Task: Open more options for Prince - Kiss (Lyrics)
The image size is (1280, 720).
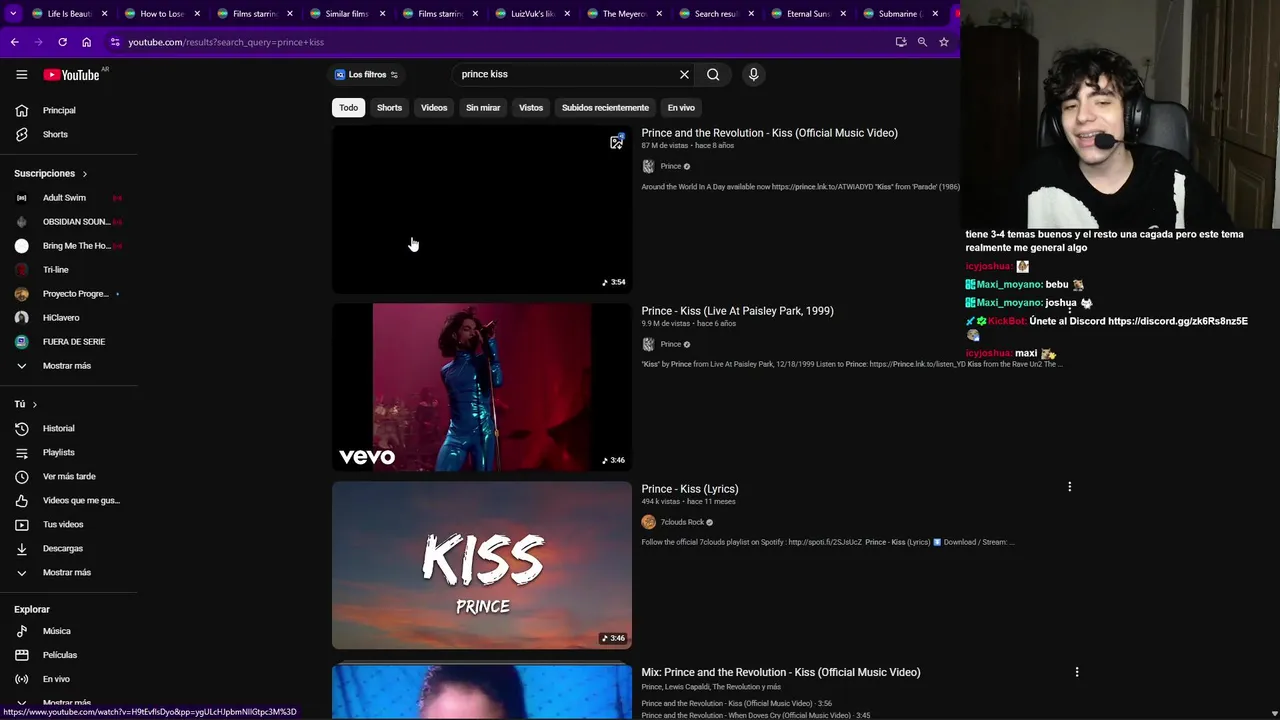Action: (x=1070, y=487)
